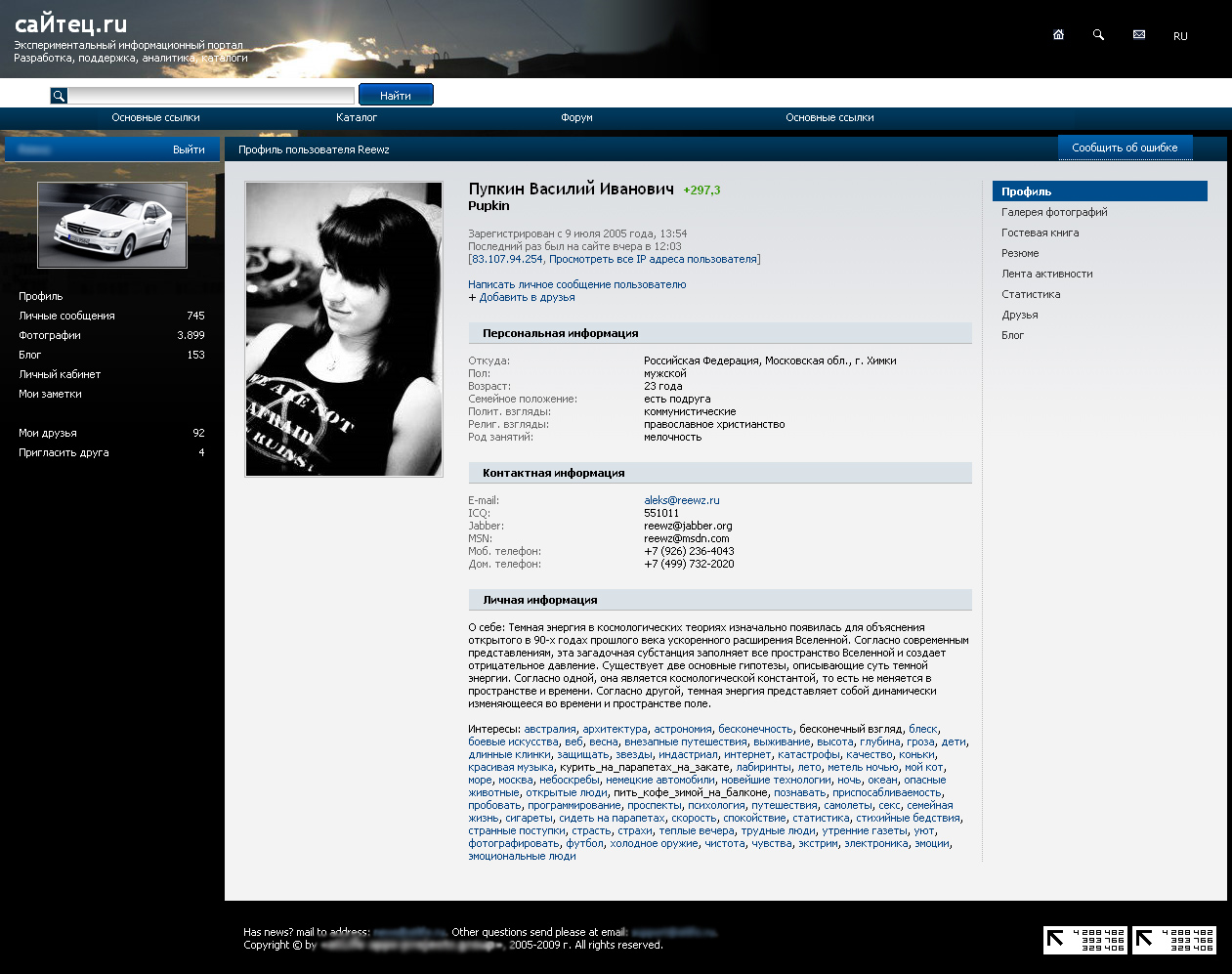
Task: Open interest tag бесконечность
Action: click(x=755, y=729)
